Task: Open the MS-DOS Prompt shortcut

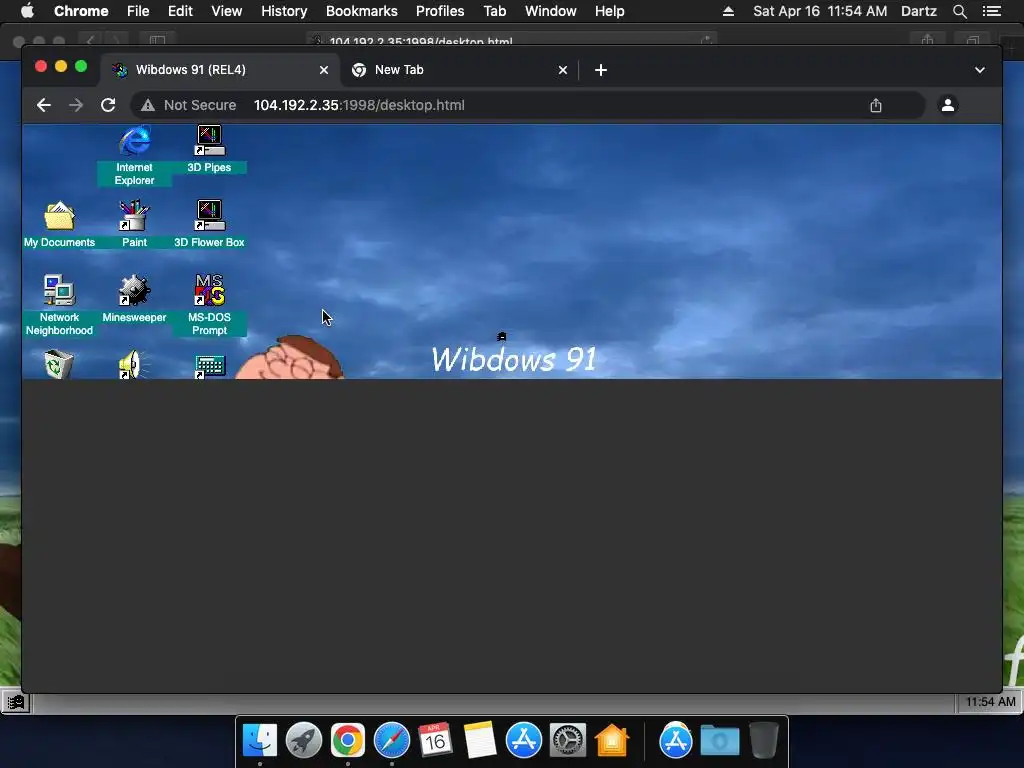Action: (209, 305)
